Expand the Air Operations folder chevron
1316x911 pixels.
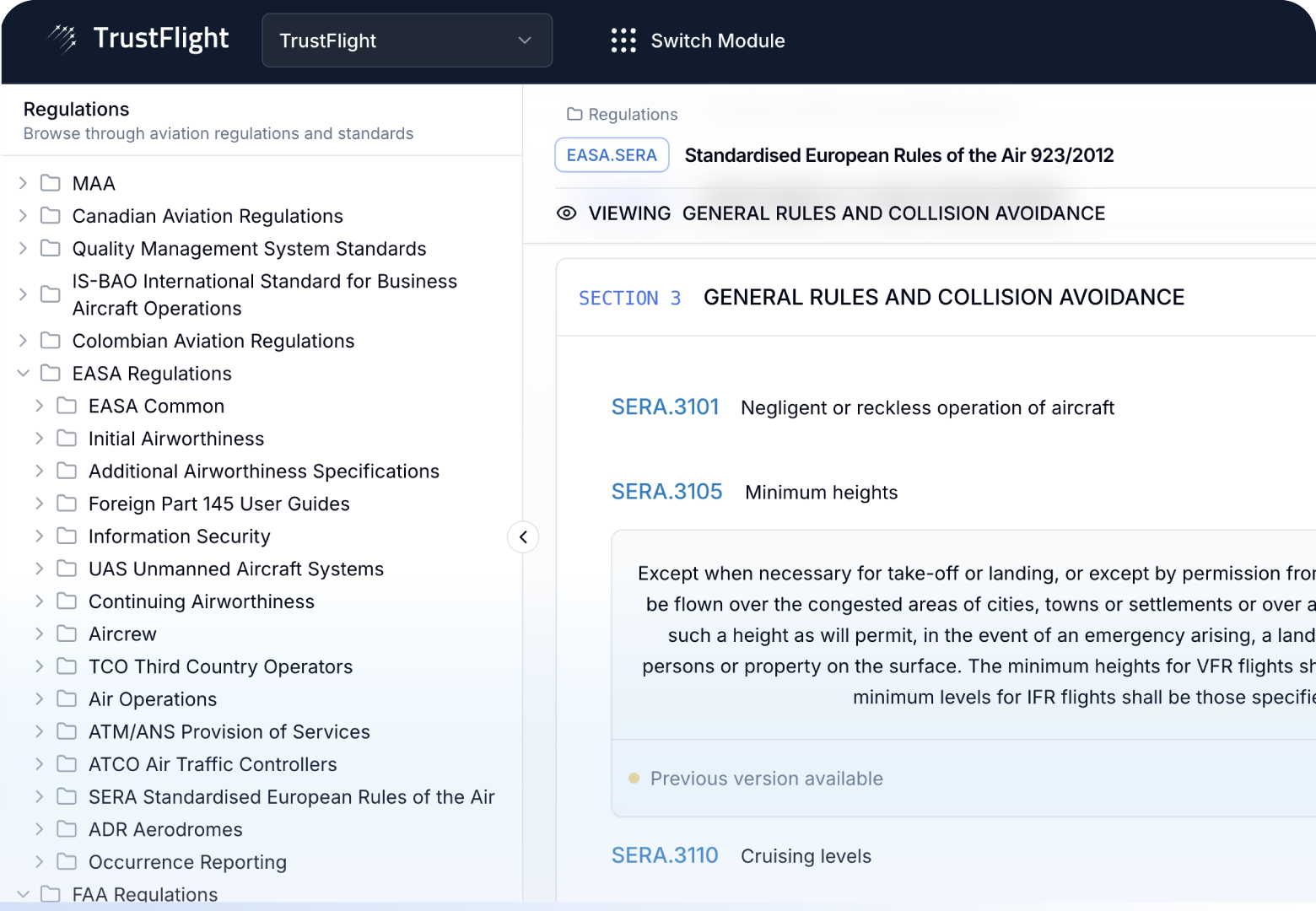pyautogui.click(x=39, y=698)
